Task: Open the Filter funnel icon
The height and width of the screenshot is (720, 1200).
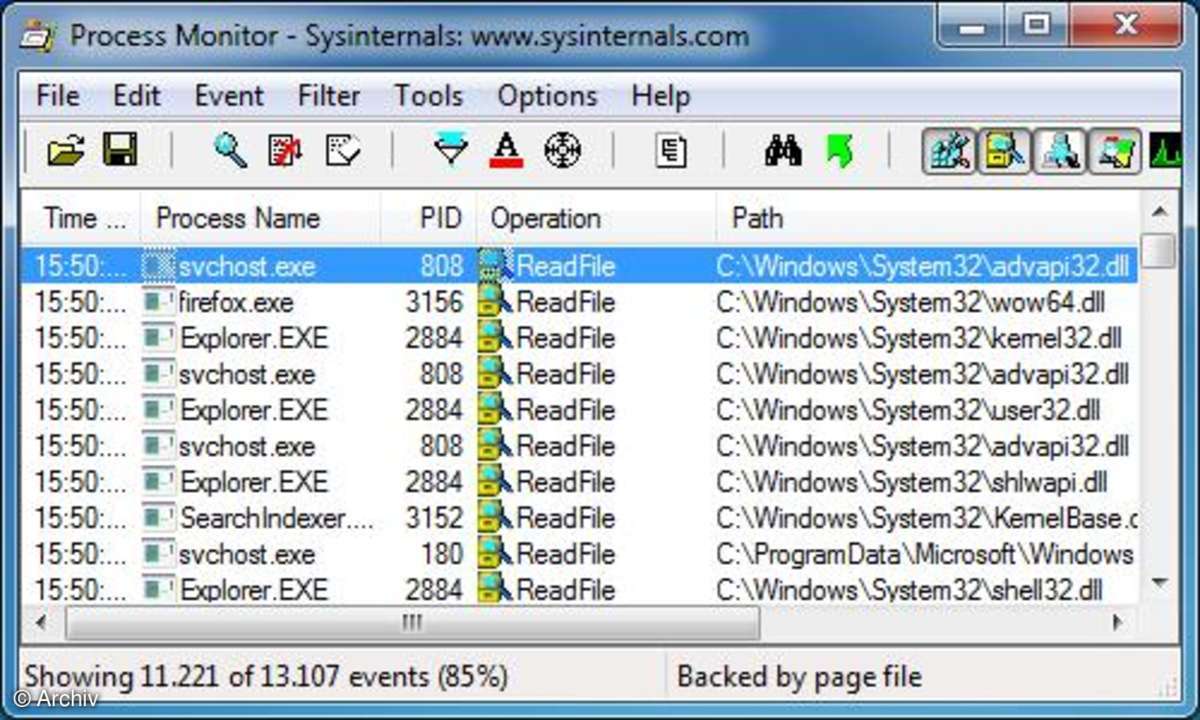Action: click(x=451, y=151)
